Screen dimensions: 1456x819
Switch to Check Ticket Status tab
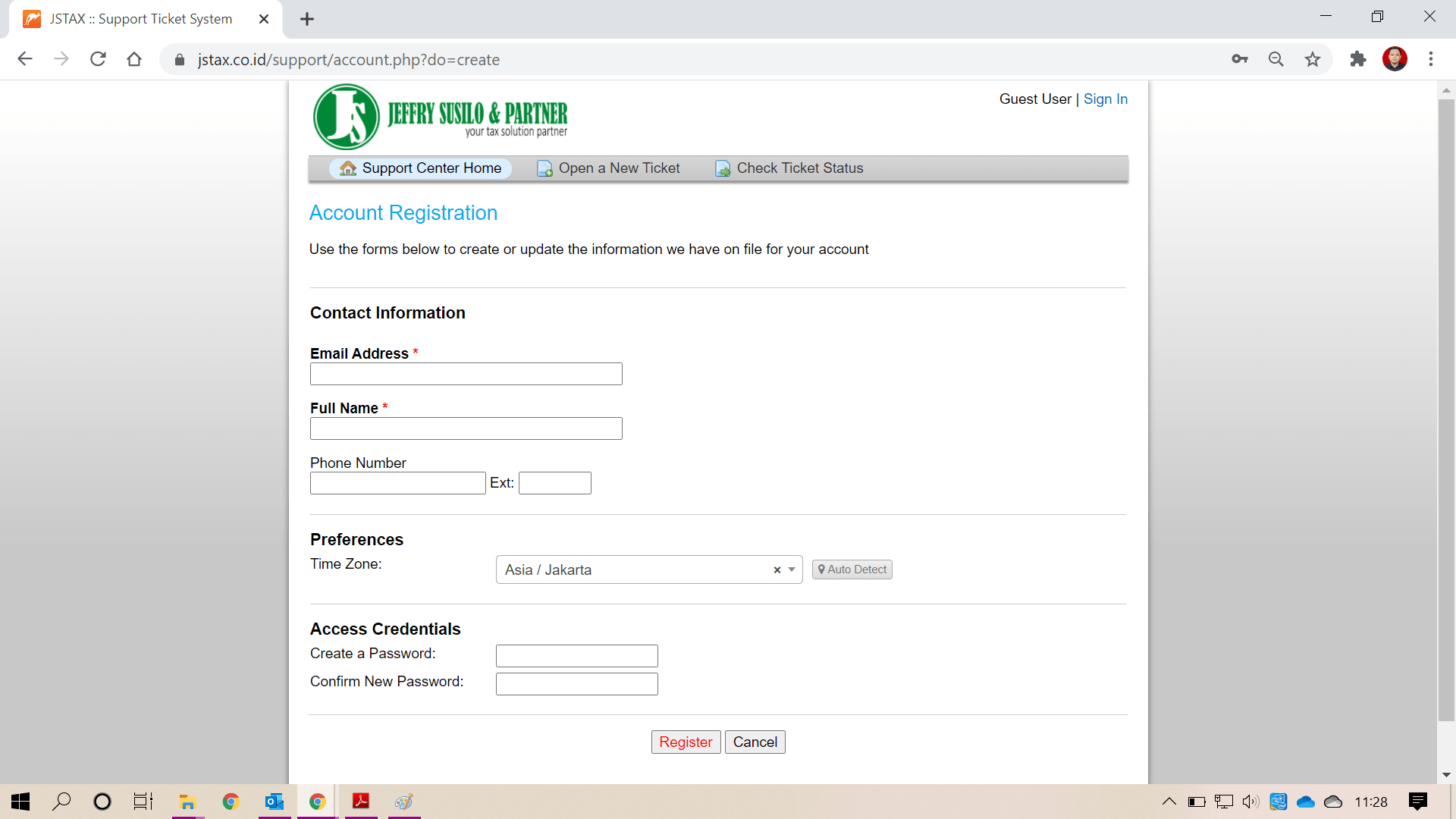[799, 168]
